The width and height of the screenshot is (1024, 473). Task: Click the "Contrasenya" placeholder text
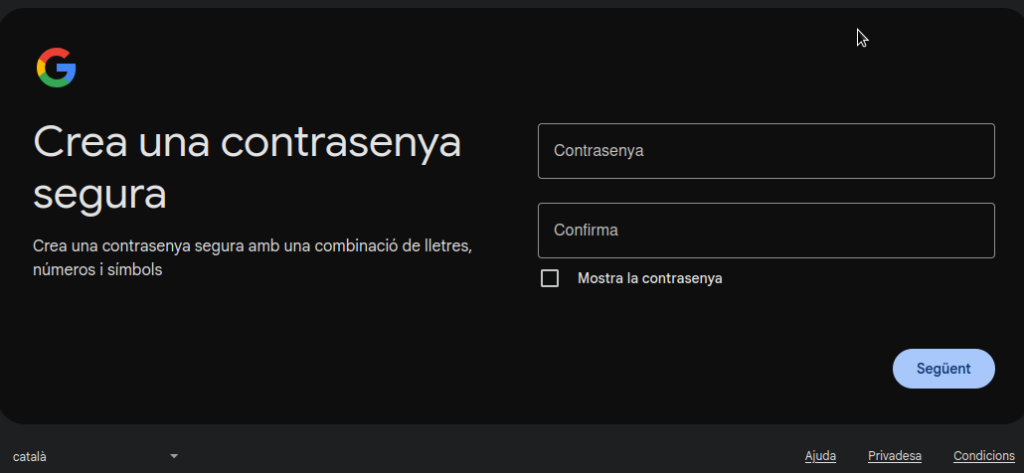(598, 151)
